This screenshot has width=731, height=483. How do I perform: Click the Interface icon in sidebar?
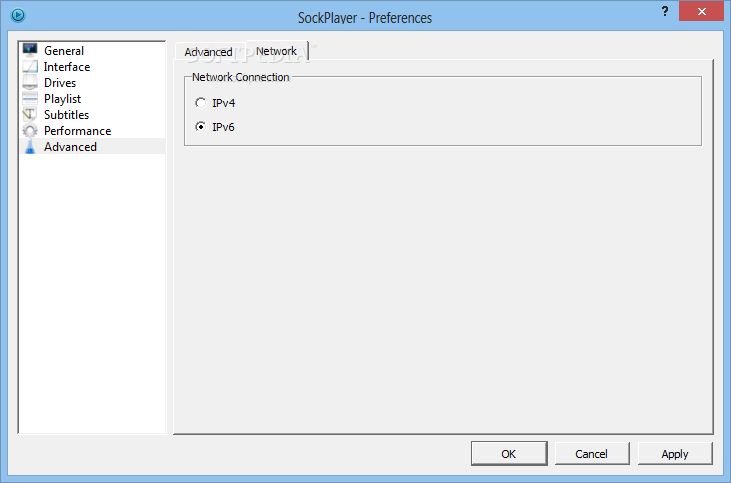point(30,67)
